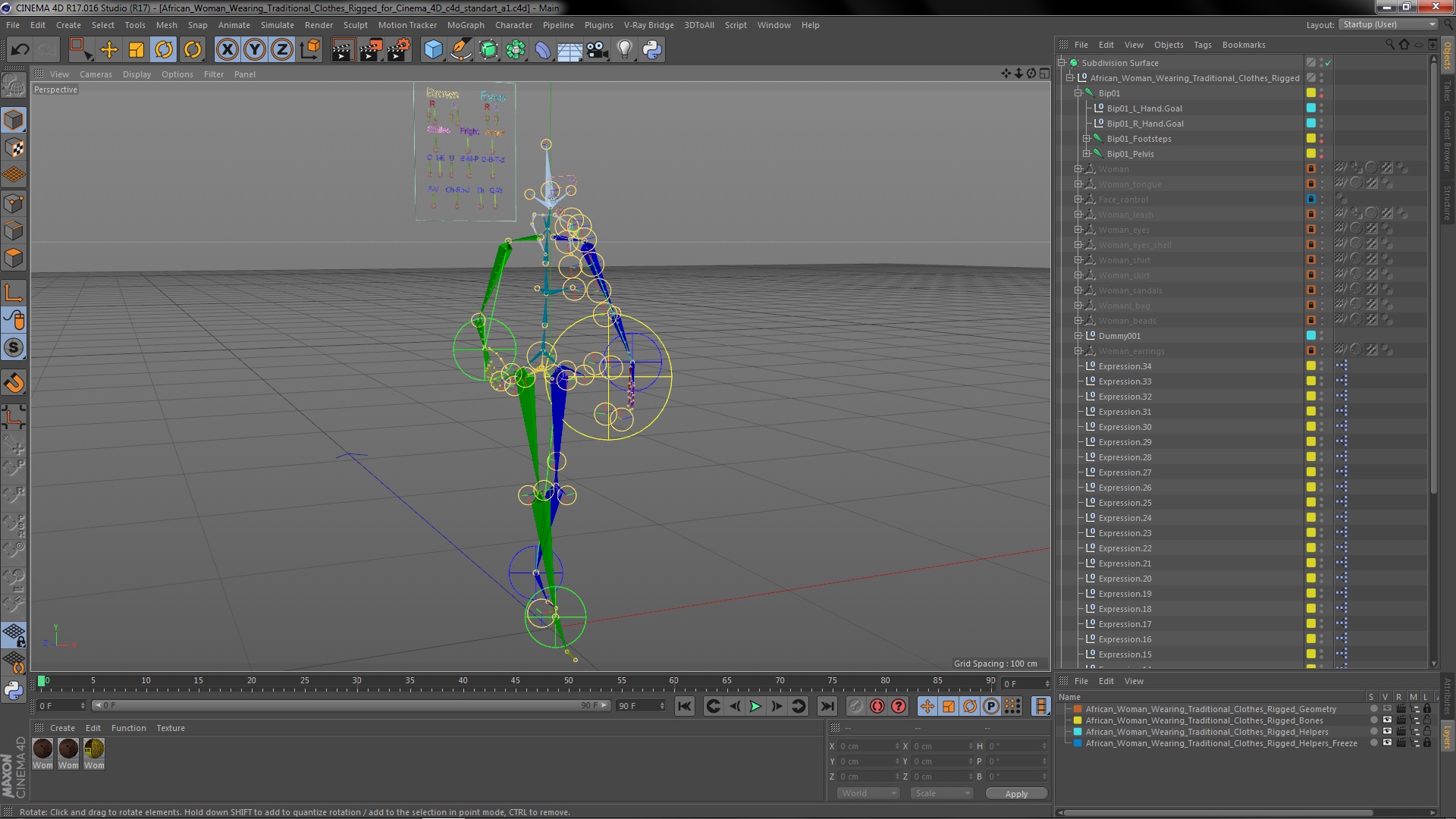Viewport: 1456px width, 819px height.
Task: Click the Python icon in top toolbar
Action: [x=652, y=50]
